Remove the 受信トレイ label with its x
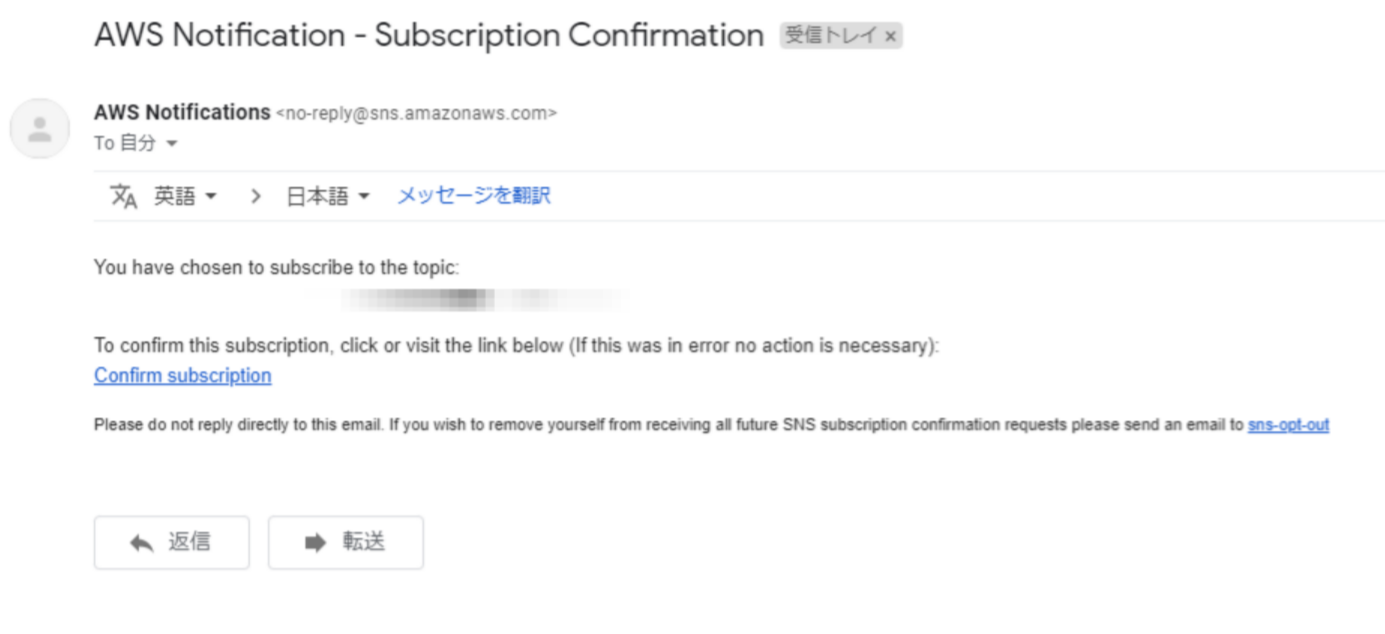Screen dimensions: 1385x634 tap(890, 37)
